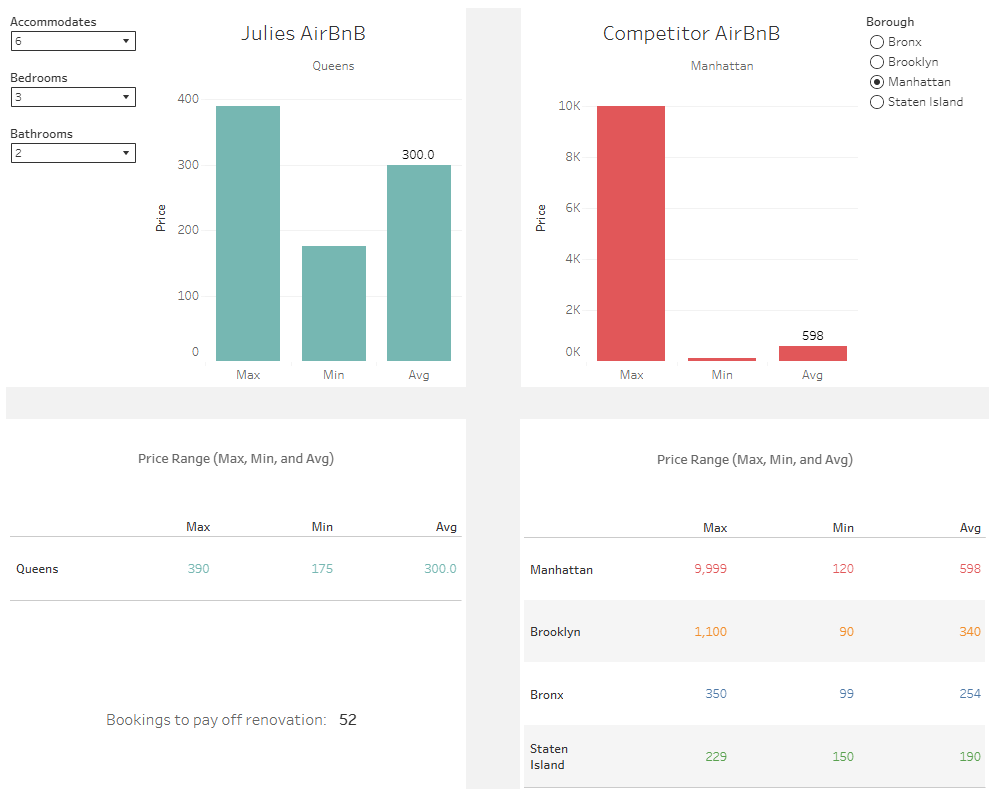Click Brooklyn avg value 340

(x=970, y=632)
